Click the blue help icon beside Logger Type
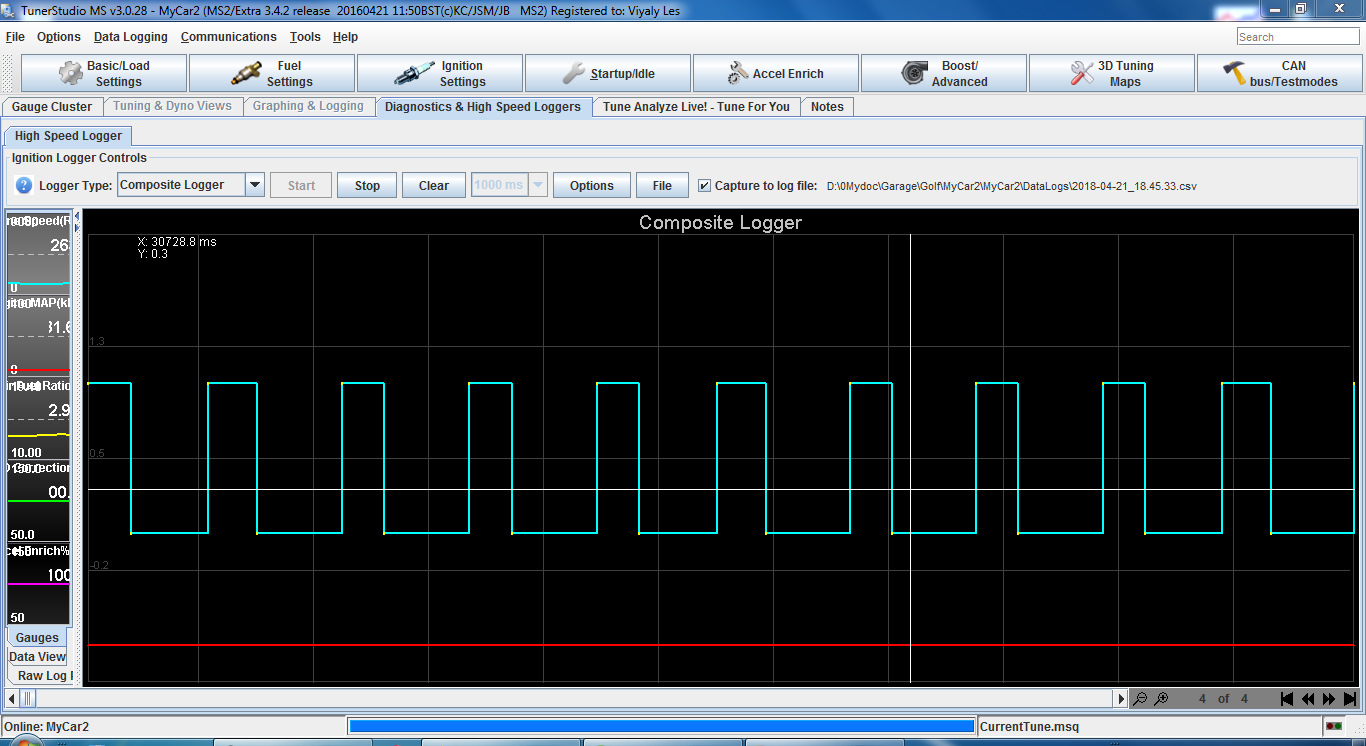Image resolution: width=1366 pixels, height=746 pixels. [x=24, y=185]
